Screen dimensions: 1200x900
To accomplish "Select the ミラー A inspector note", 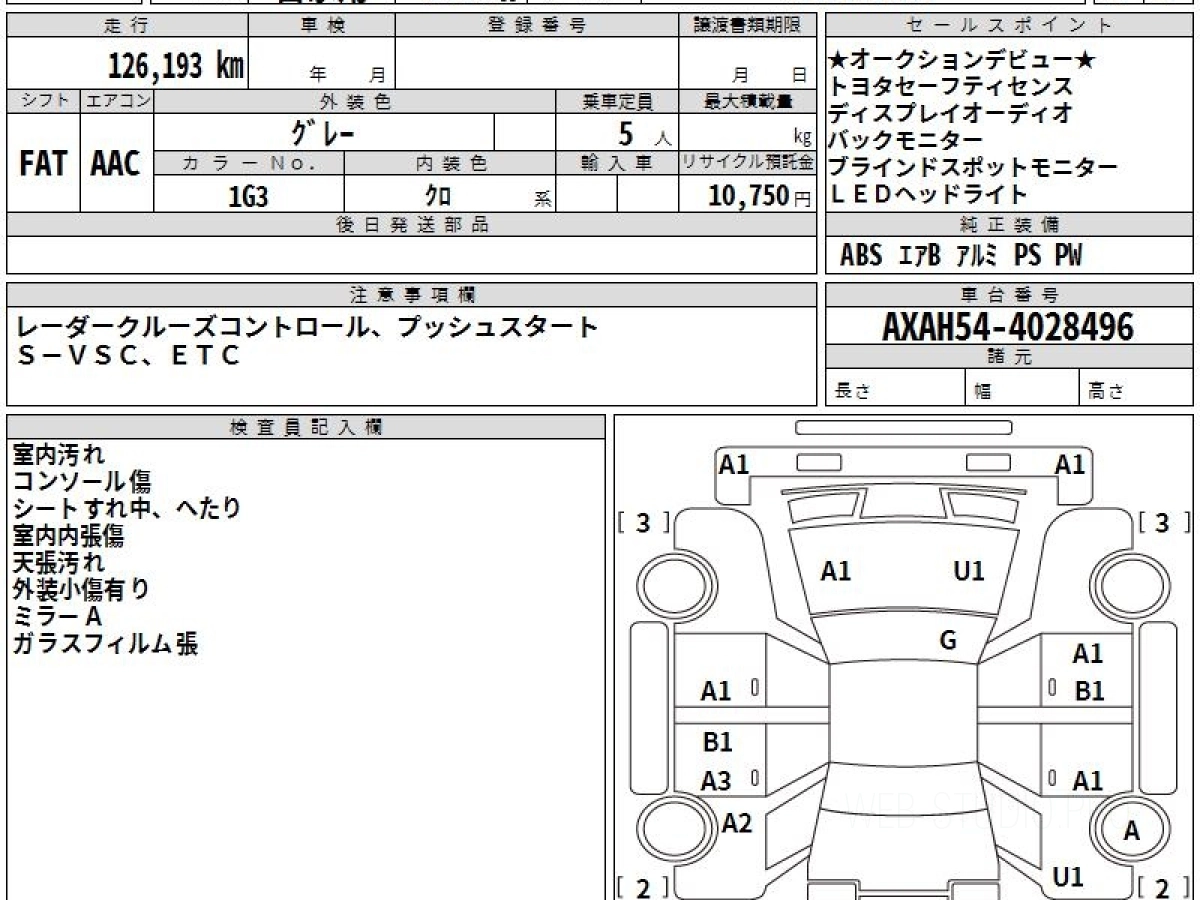I will [x=57, y=617].
